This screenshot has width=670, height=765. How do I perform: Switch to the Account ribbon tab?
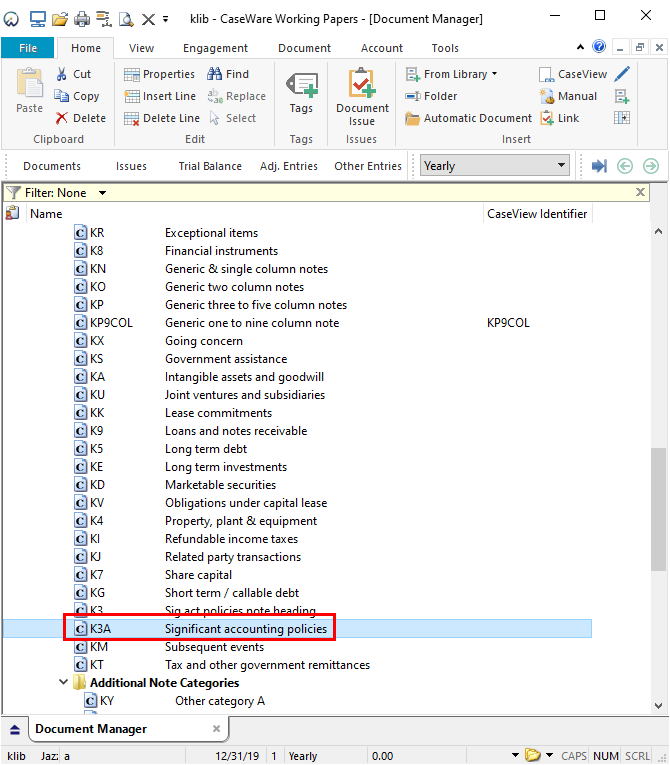(382, 48)
